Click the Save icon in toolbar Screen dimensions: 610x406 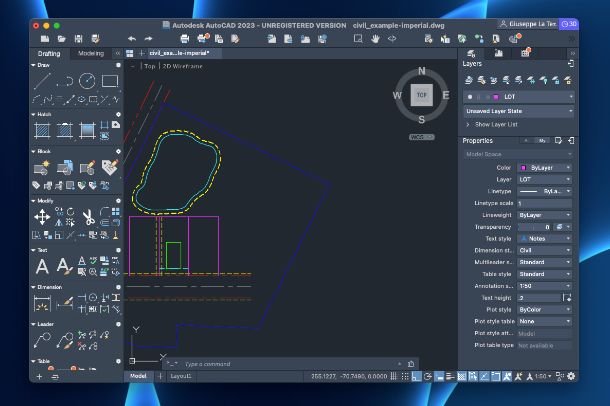pyautogui.click(x=78, y=38)
